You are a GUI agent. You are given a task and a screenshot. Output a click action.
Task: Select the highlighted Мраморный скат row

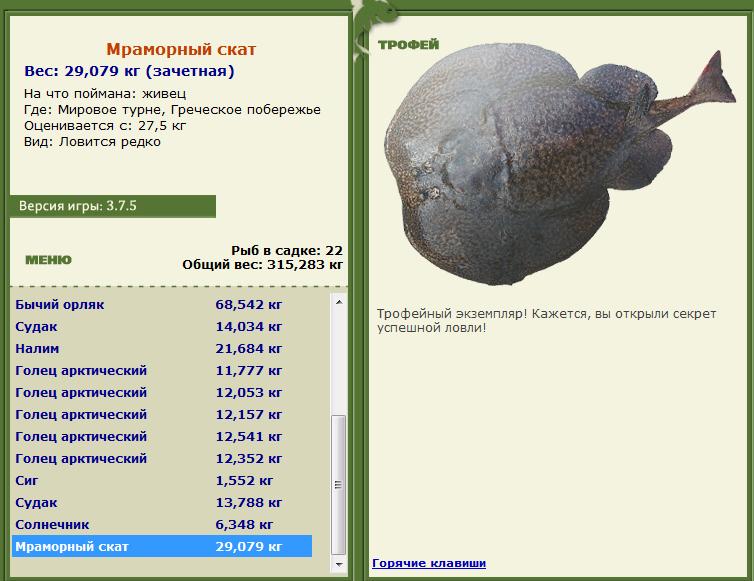[162, 546]
